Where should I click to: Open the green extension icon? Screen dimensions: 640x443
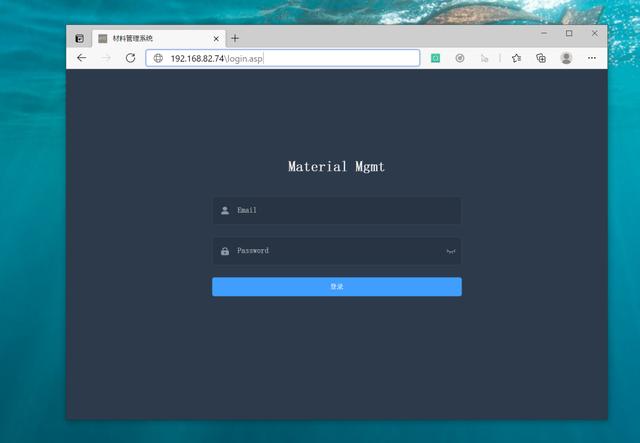tap(436, 58)
